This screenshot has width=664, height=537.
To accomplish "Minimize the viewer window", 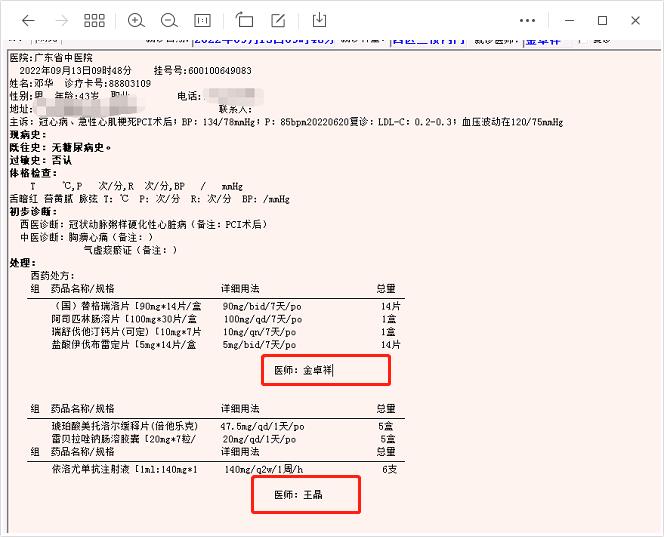I will pos(570,20).
